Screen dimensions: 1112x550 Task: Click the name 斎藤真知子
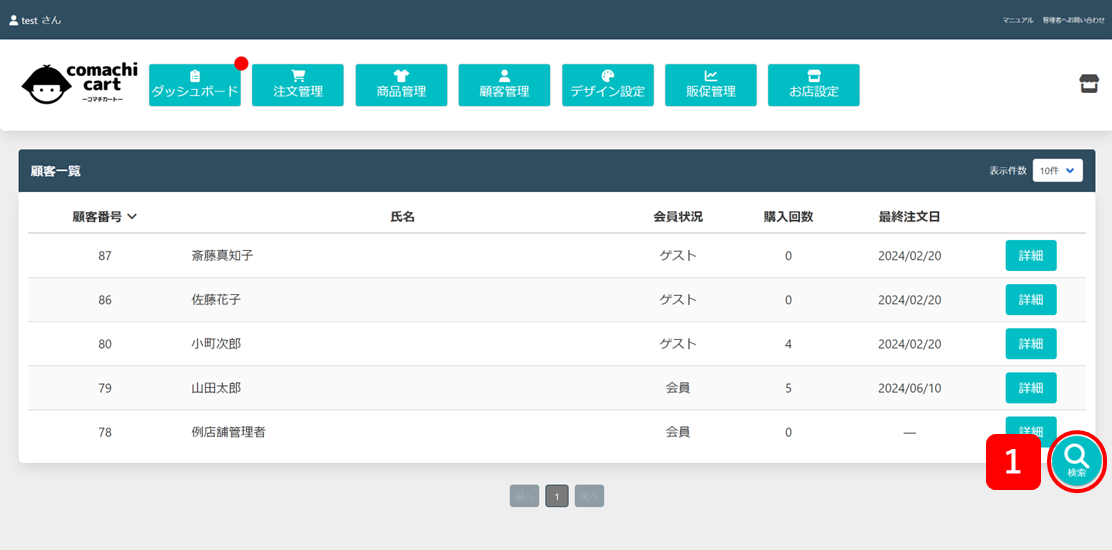pos(222,256)
